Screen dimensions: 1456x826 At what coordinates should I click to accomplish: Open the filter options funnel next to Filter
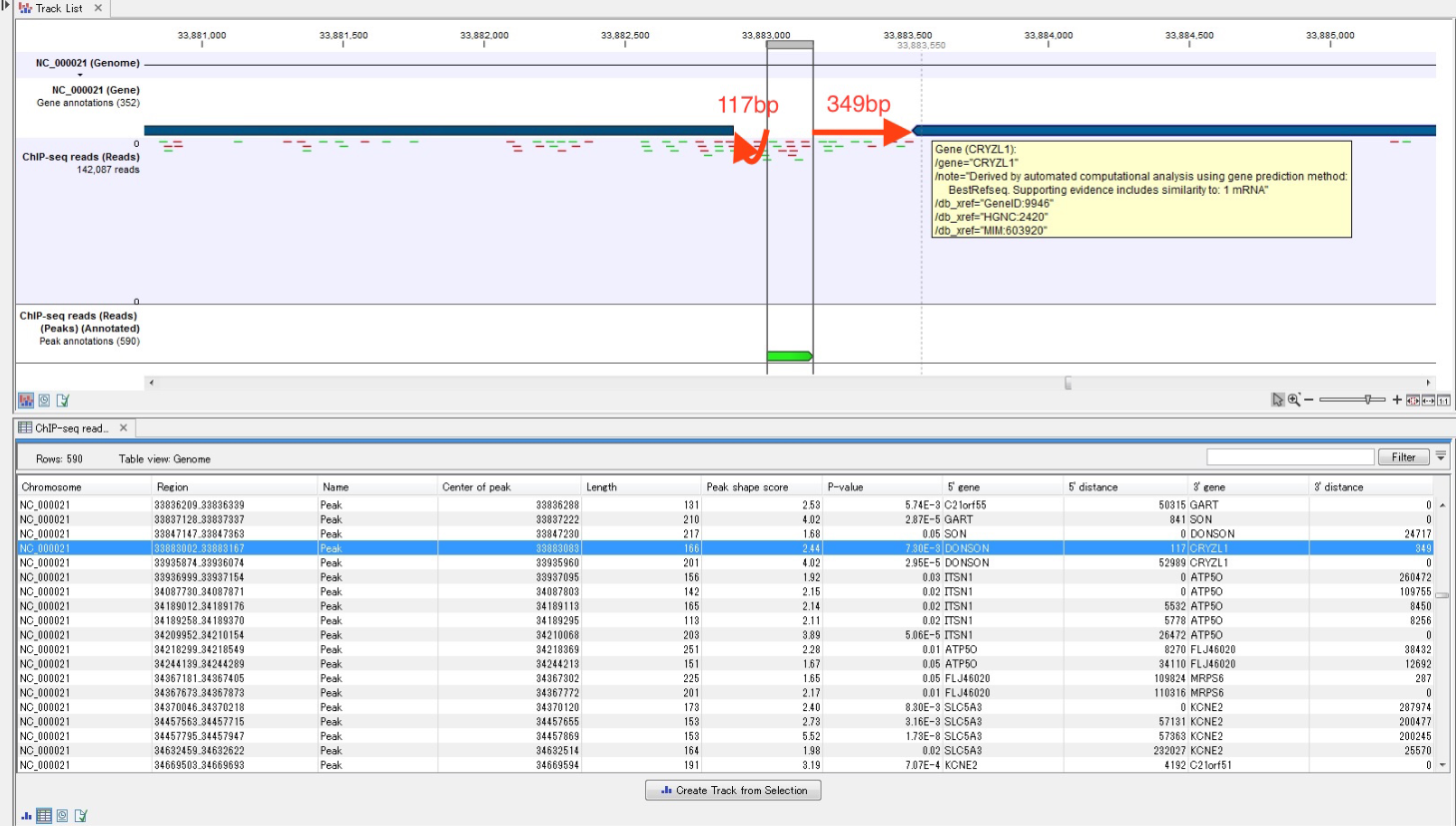click(1440, 456)
